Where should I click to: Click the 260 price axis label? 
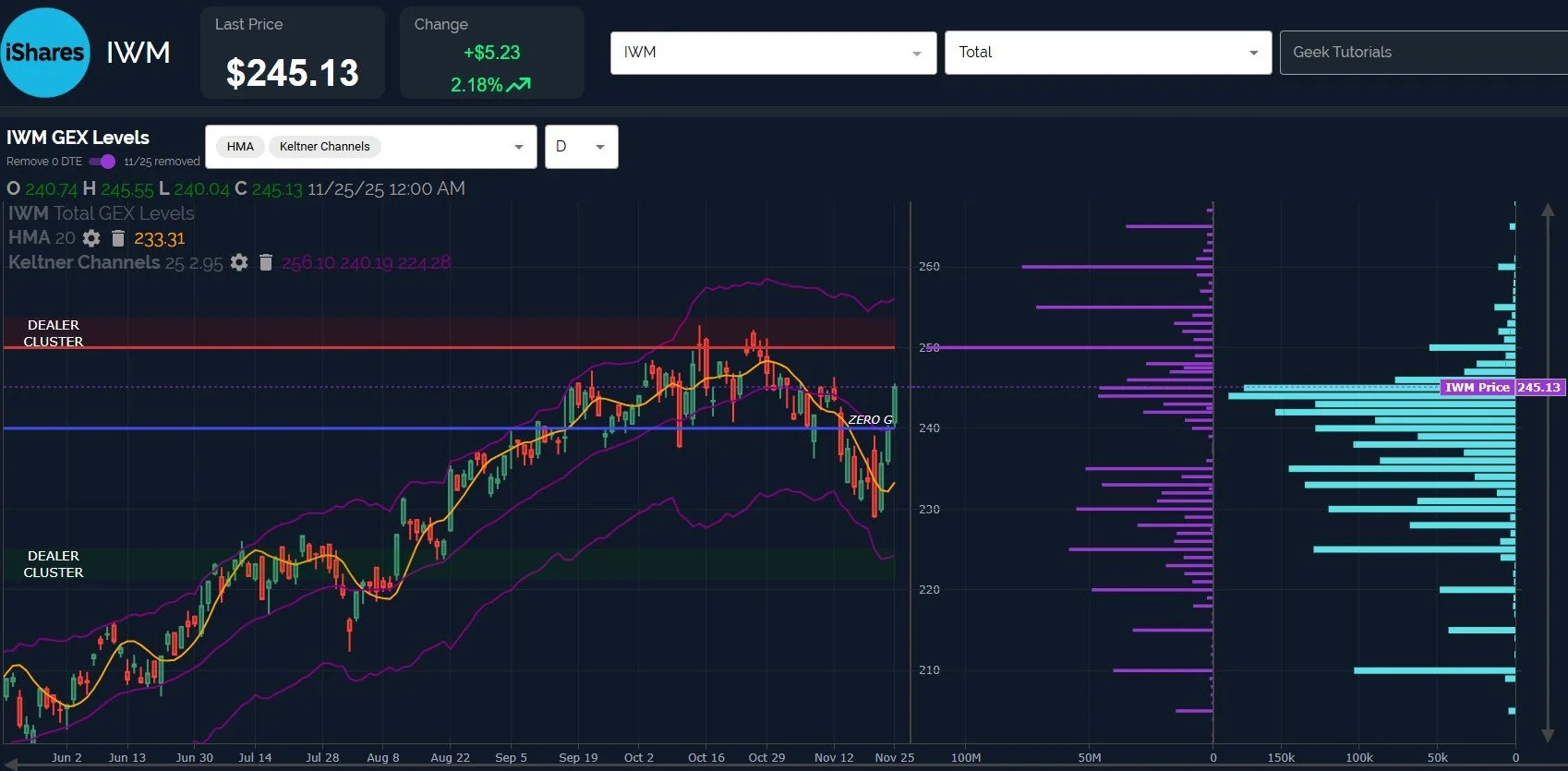929,267
